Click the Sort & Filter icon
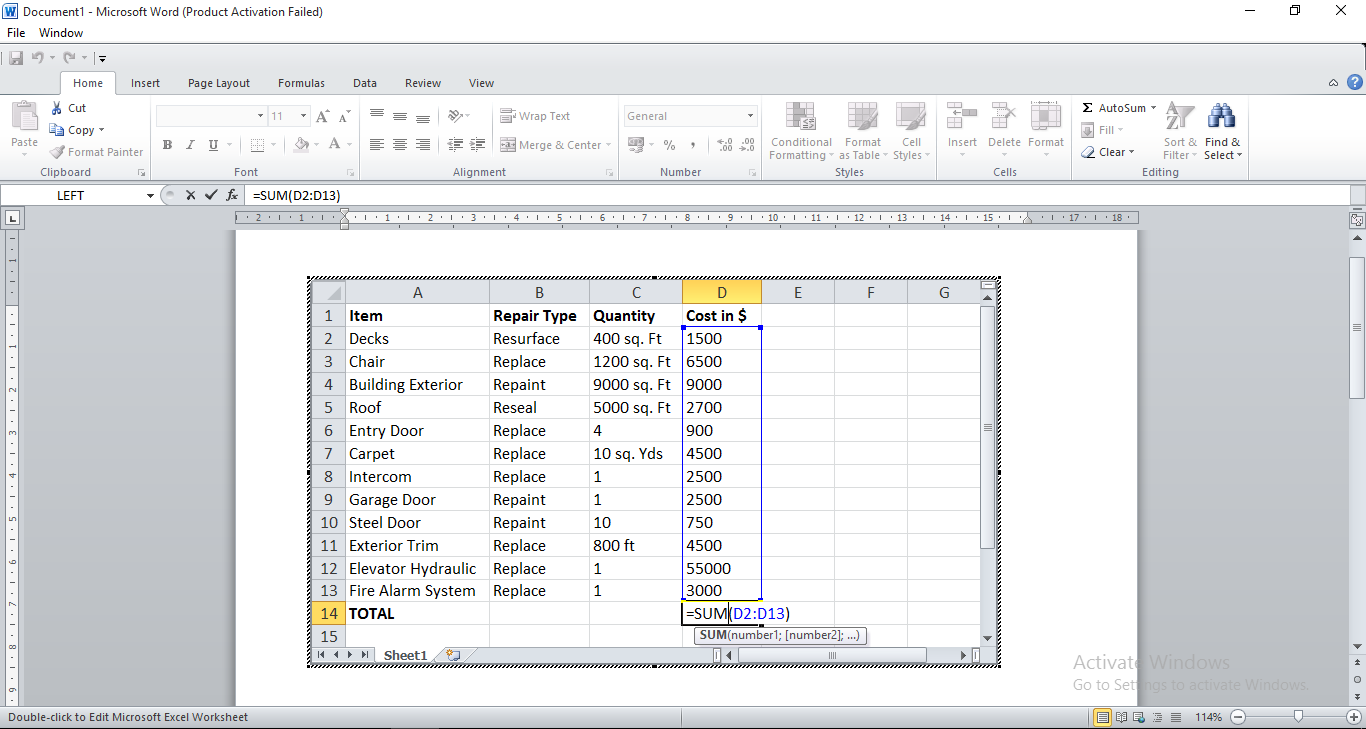Viewport: 1366px width, 729px height. pyautogui.click(x=1178, y=131)
